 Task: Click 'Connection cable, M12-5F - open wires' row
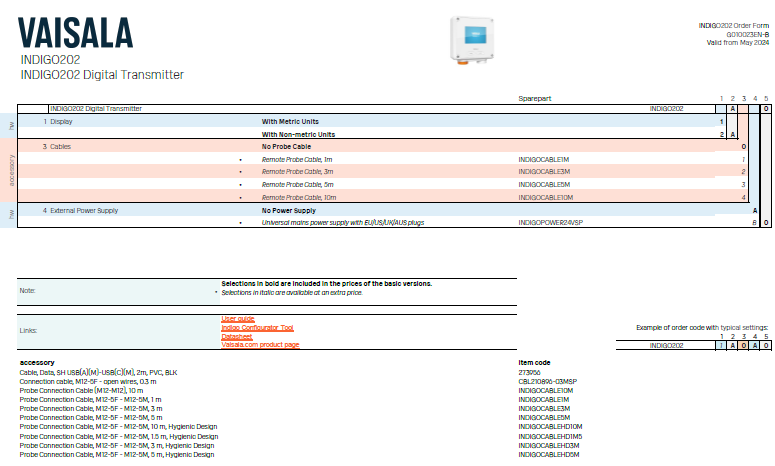pyautogui.click(x=88, y=381)
